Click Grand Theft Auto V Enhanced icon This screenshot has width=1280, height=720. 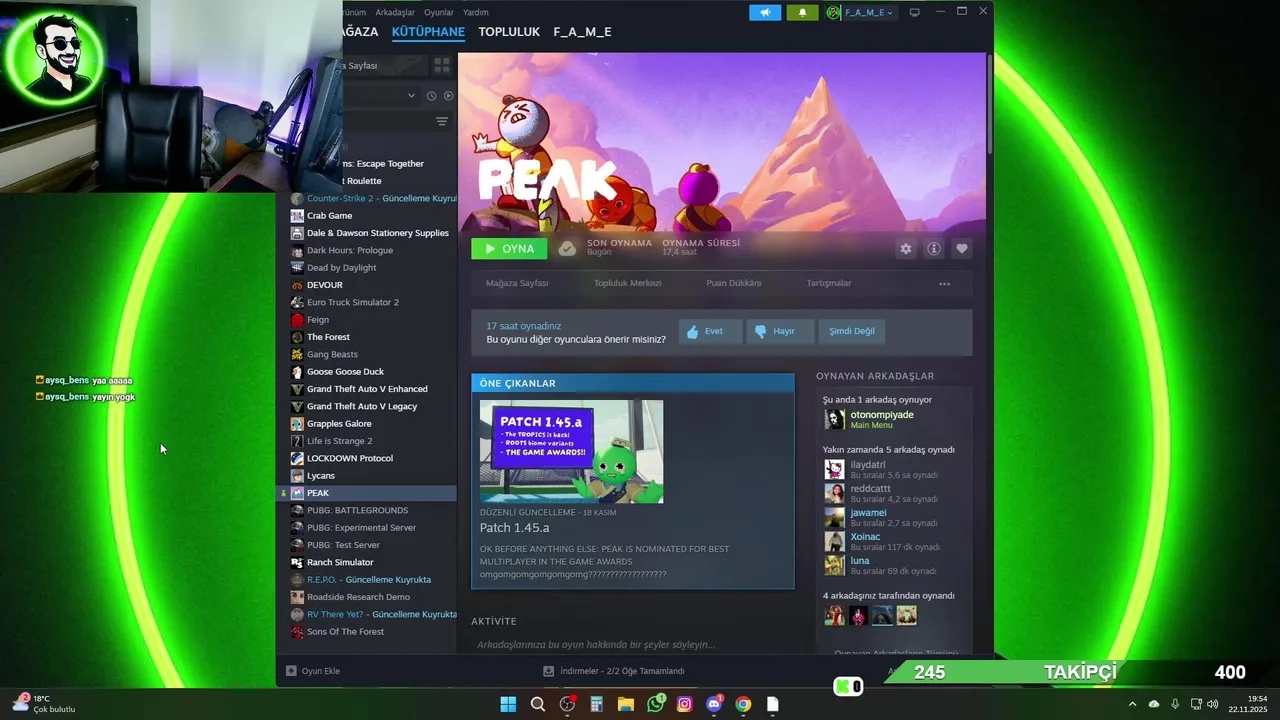coord(297,389)
